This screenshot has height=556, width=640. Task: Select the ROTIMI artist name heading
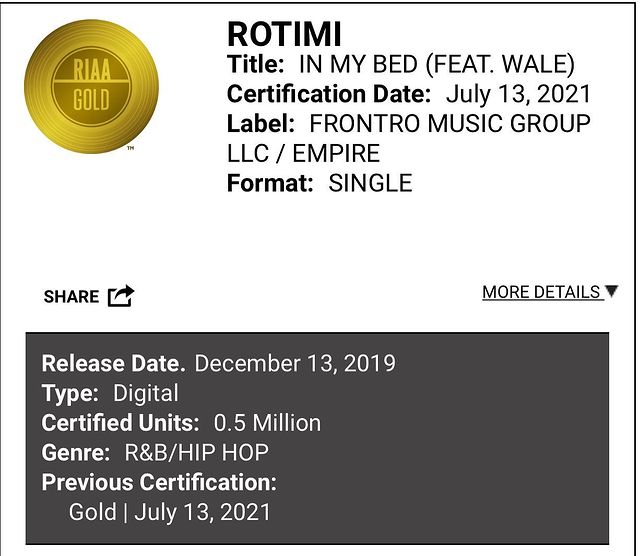pos(284,35)
